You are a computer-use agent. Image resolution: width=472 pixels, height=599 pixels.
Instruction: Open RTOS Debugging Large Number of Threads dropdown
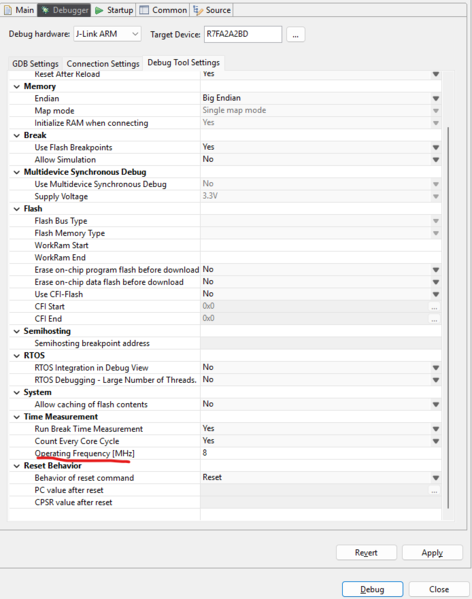coord(436,380)
